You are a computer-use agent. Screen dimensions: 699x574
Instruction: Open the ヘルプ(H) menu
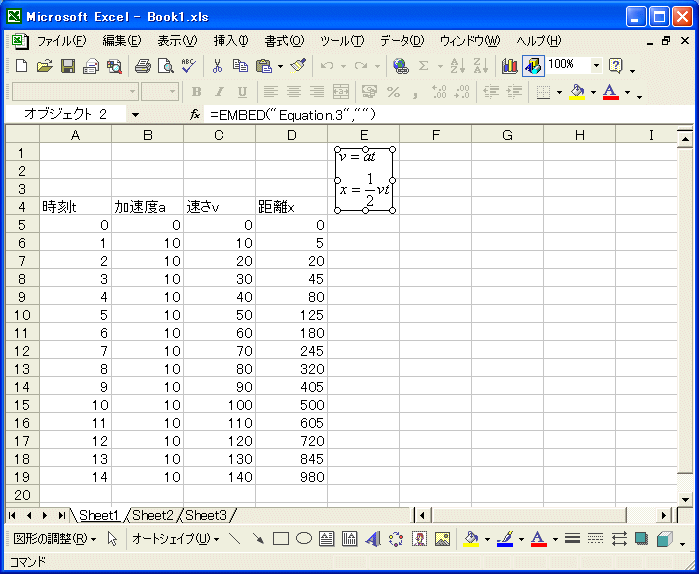539,41
